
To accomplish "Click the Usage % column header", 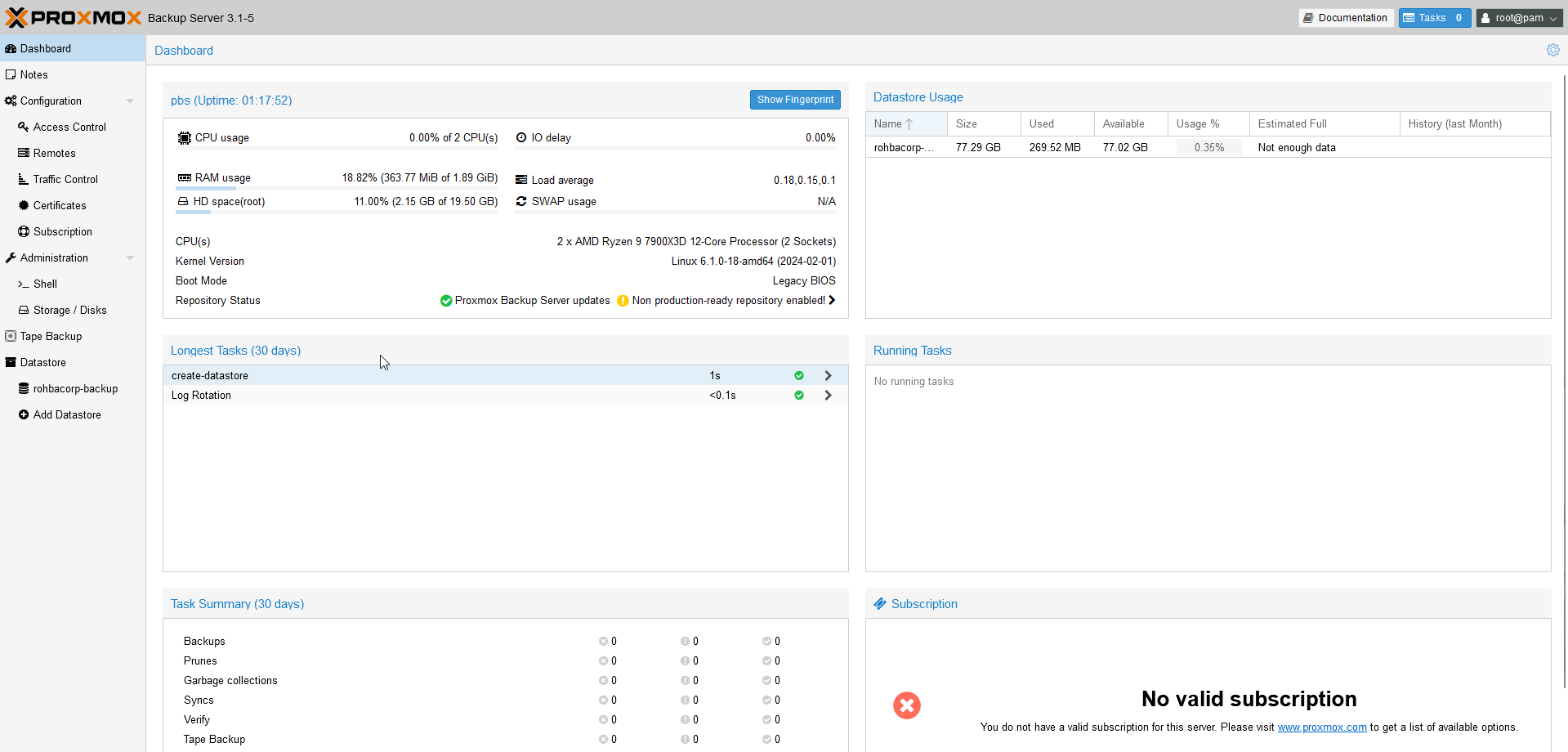I will click(1208, 123).
